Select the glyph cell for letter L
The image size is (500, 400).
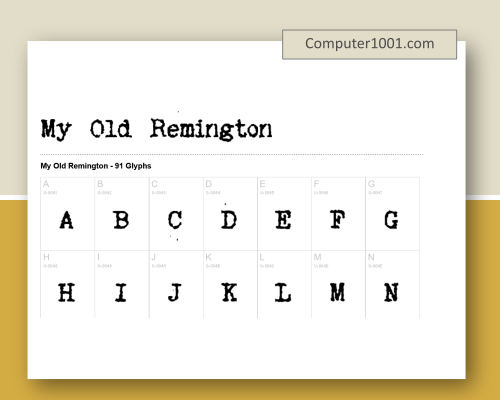[x=284, y=284]
